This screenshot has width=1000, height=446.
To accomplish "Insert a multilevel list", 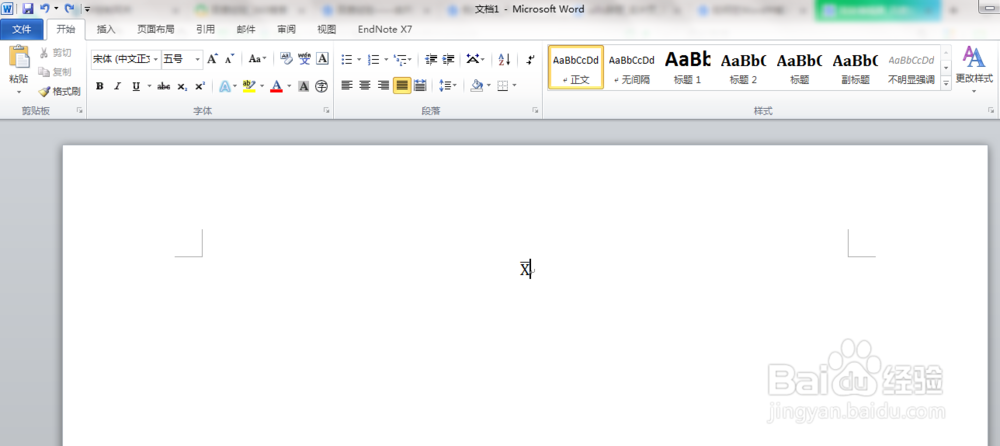I will 400,59.
